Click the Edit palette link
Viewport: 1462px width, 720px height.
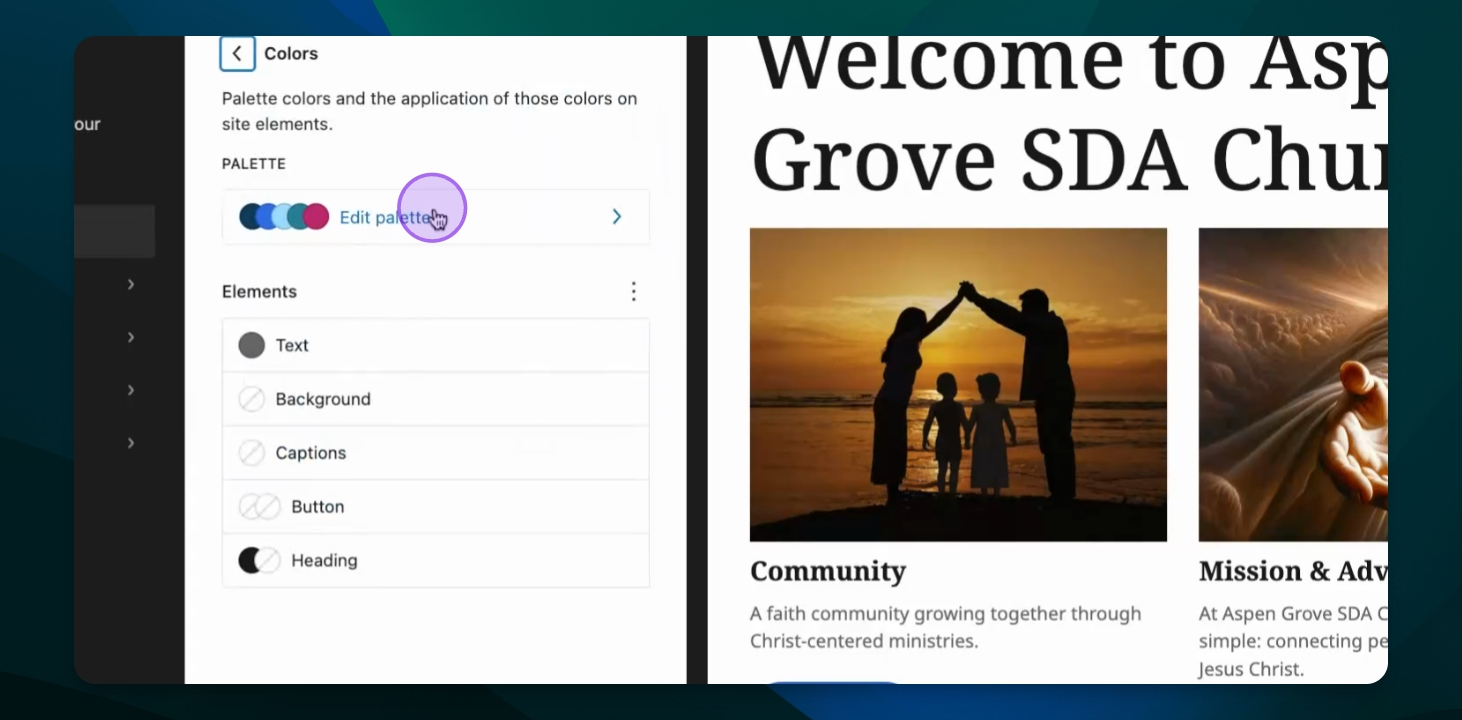tap(385, 217)
